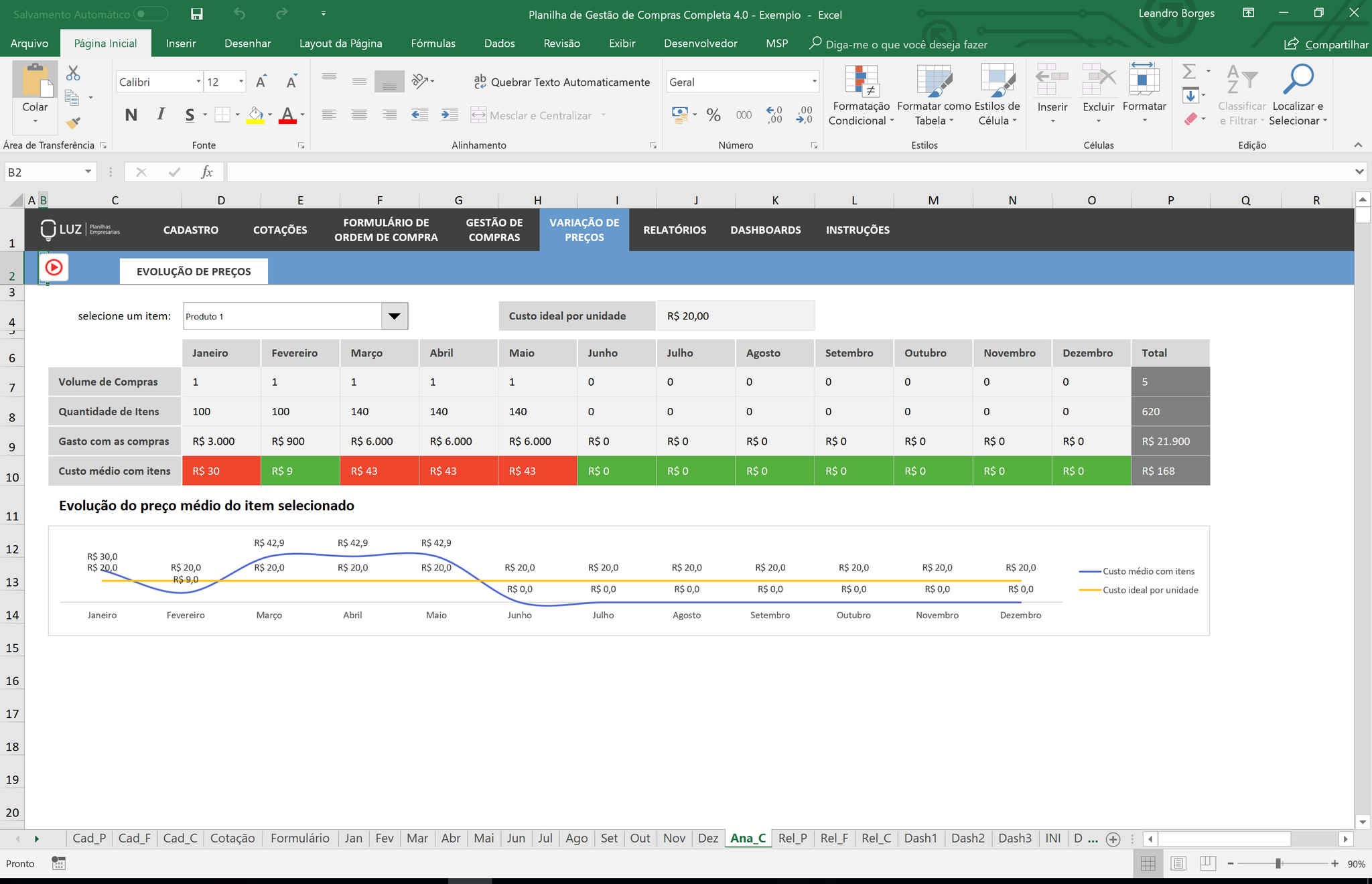1372x884 pixels.
Task: Expand the Geral number format dropdown
Action: point(814,82)
